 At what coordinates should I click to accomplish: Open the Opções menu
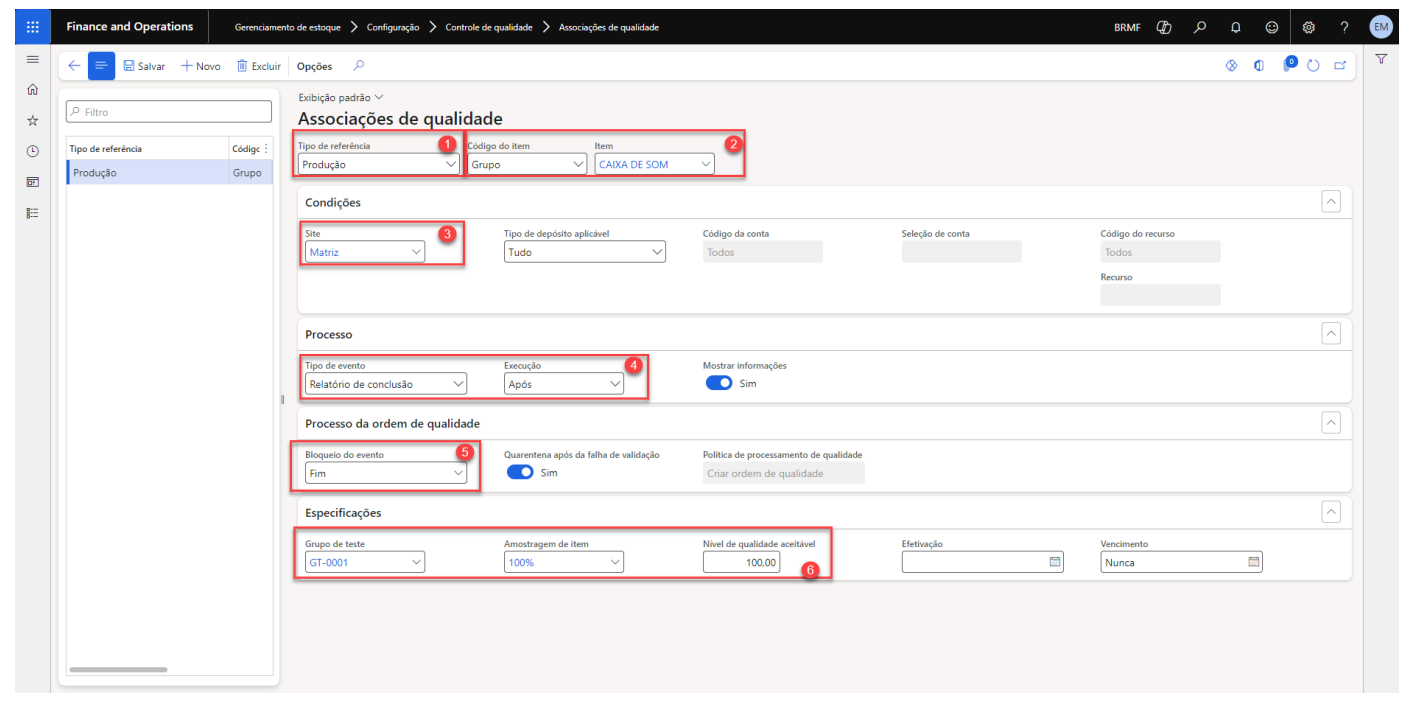point(314,66)
